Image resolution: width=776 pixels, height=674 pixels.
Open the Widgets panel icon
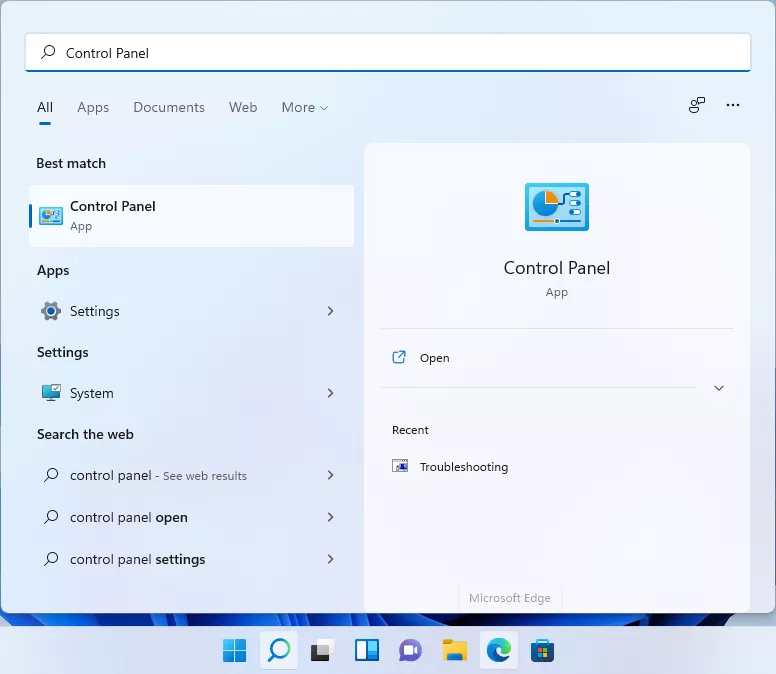pos(366,651)
